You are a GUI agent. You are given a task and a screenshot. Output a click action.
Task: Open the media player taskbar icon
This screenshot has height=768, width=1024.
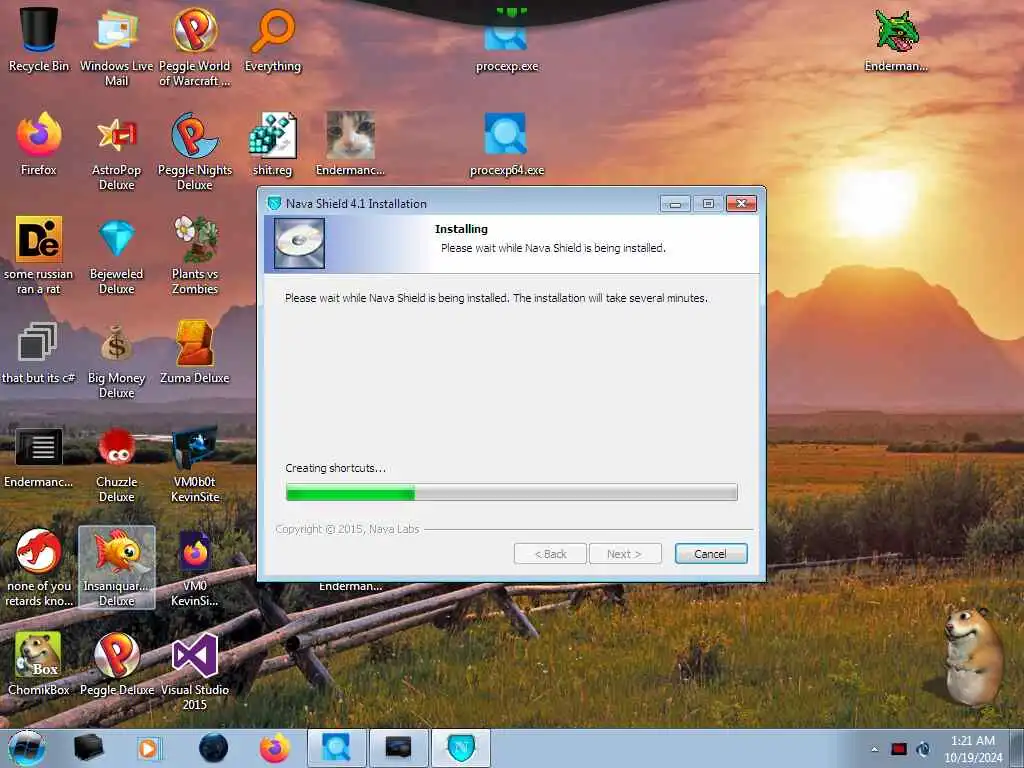tap(149, 748)
